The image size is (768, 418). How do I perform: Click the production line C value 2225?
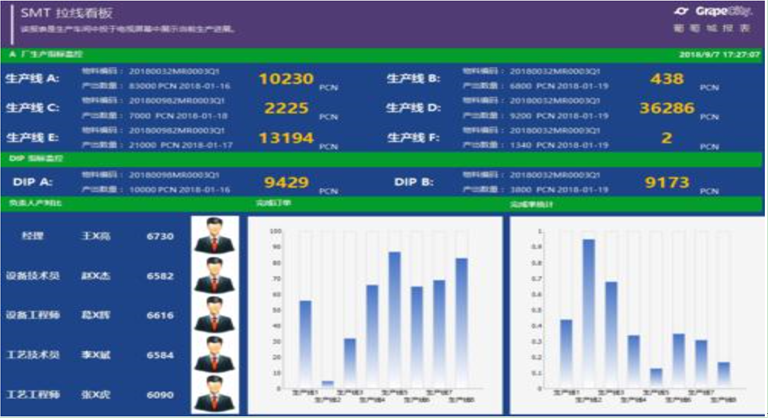[287, 108]
